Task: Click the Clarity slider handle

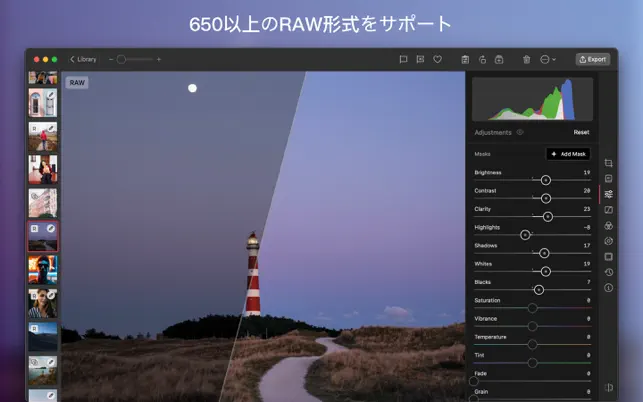Action: coord(547,217)
